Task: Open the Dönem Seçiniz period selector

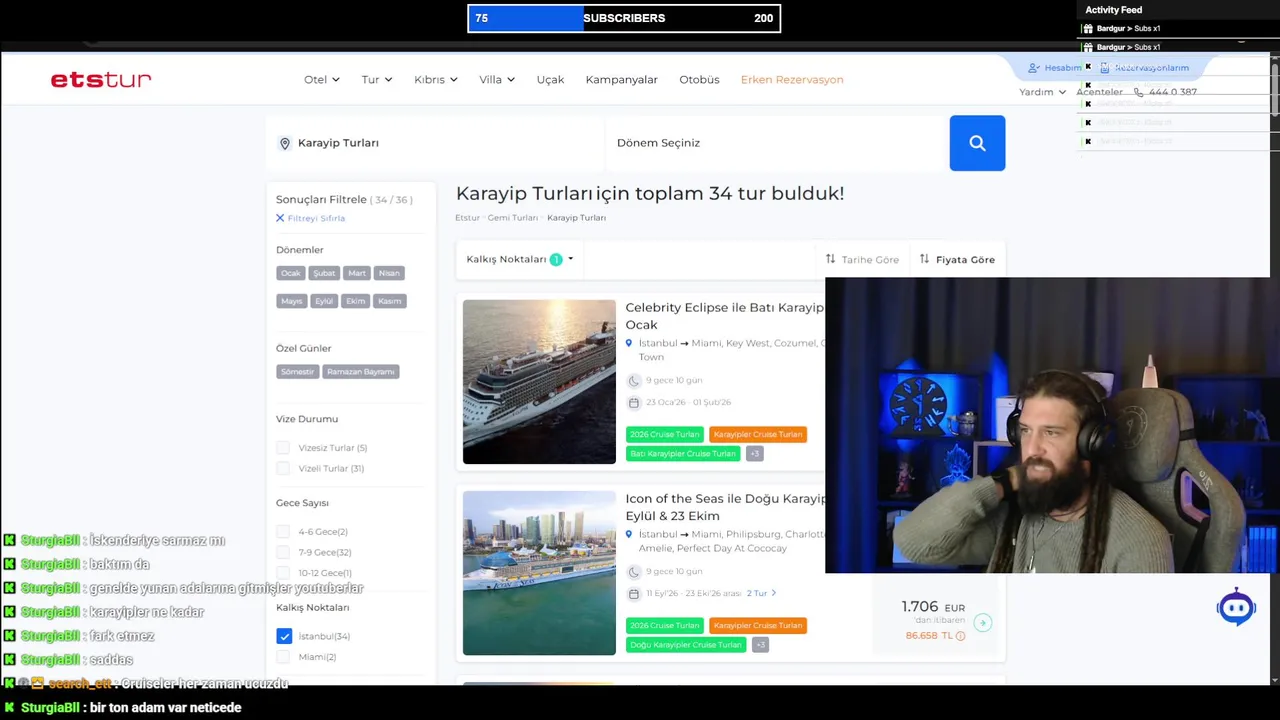Action: tap(778, 143)
